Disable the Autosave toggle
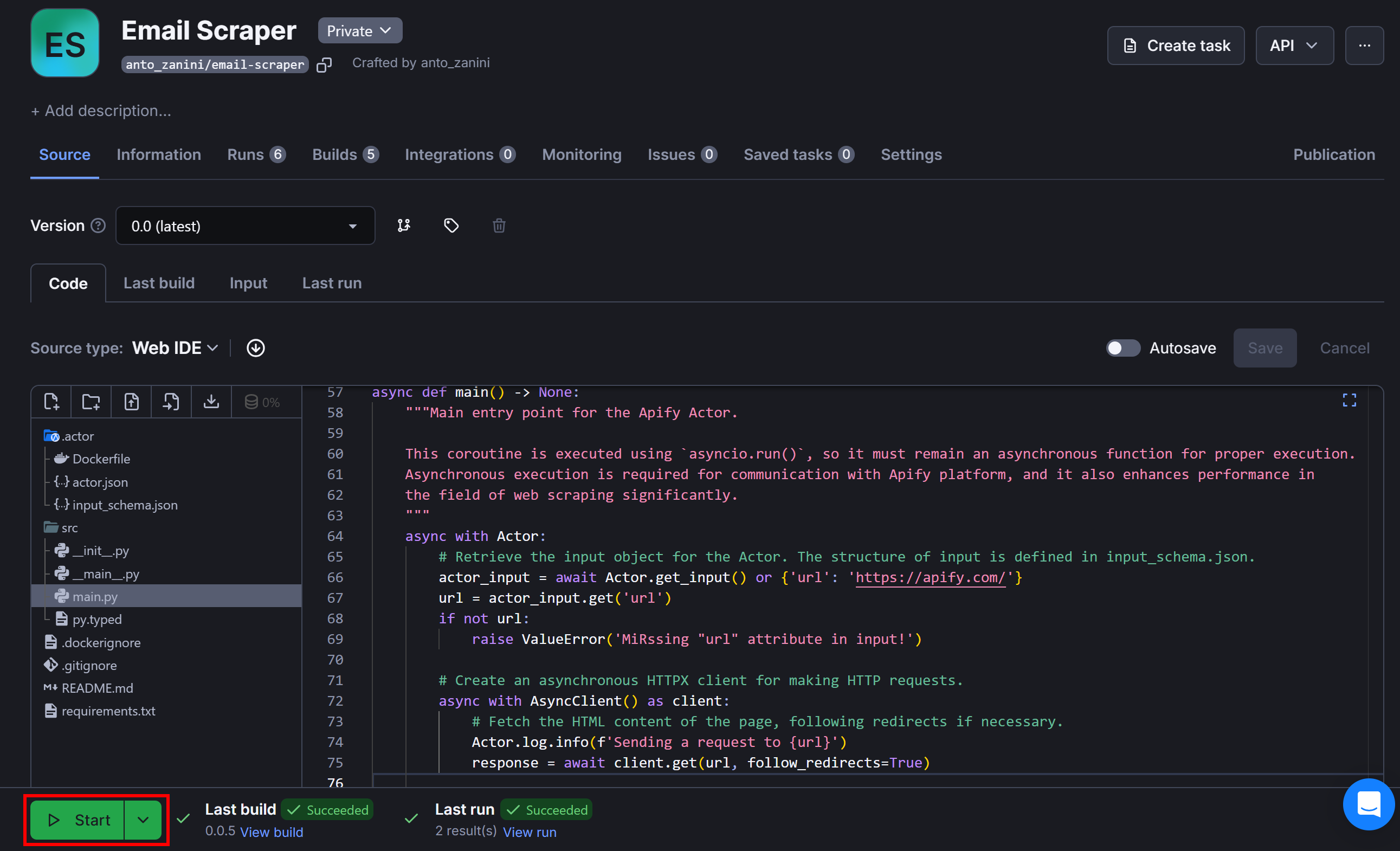This screenshot has width=1400, height=851. [x=1122, y=347]
